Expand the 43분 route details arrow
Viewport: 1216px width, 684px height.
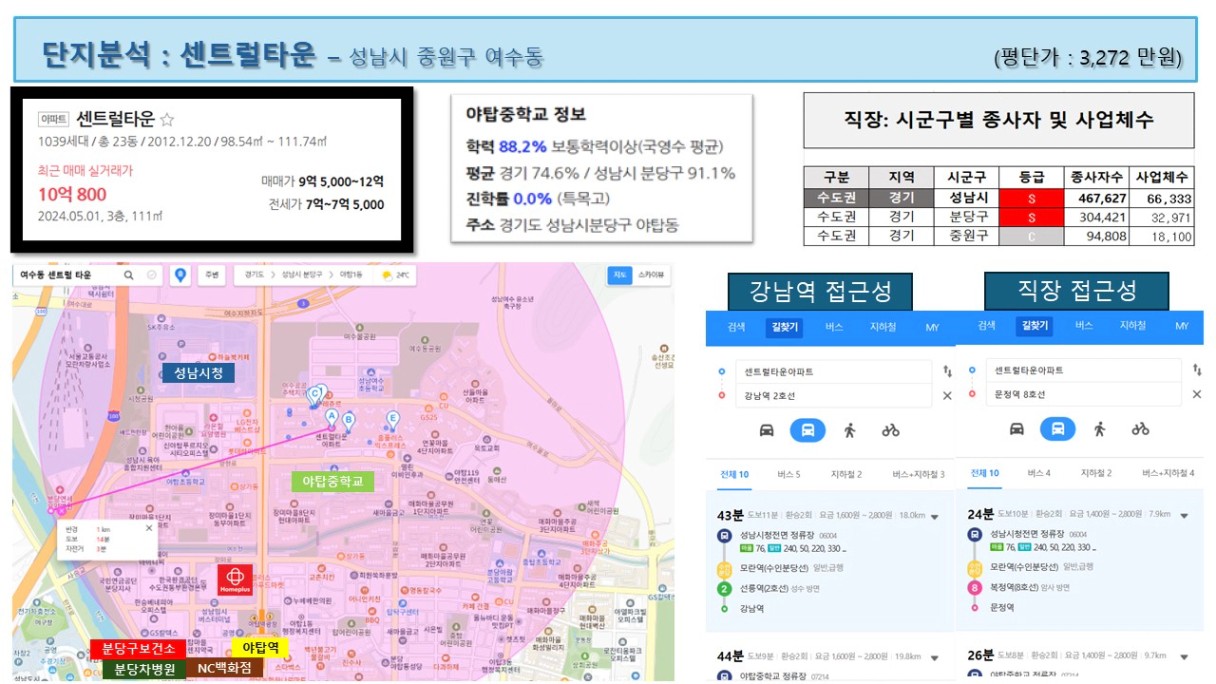tap(935, 516)
